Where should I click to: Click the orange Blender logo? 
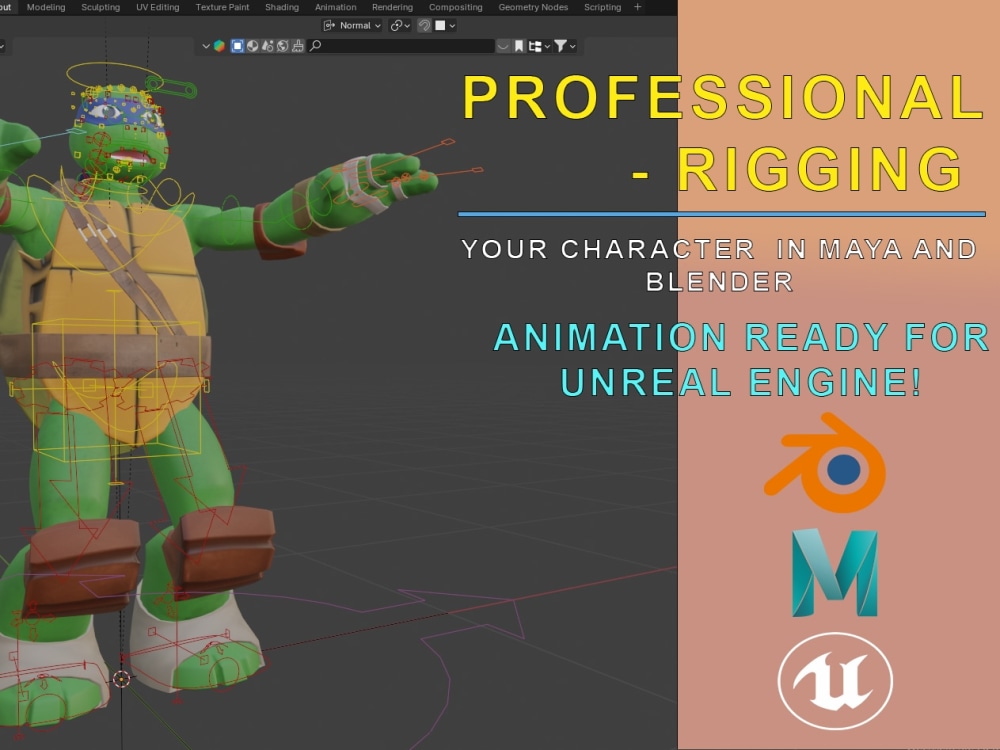coord(826,463)
